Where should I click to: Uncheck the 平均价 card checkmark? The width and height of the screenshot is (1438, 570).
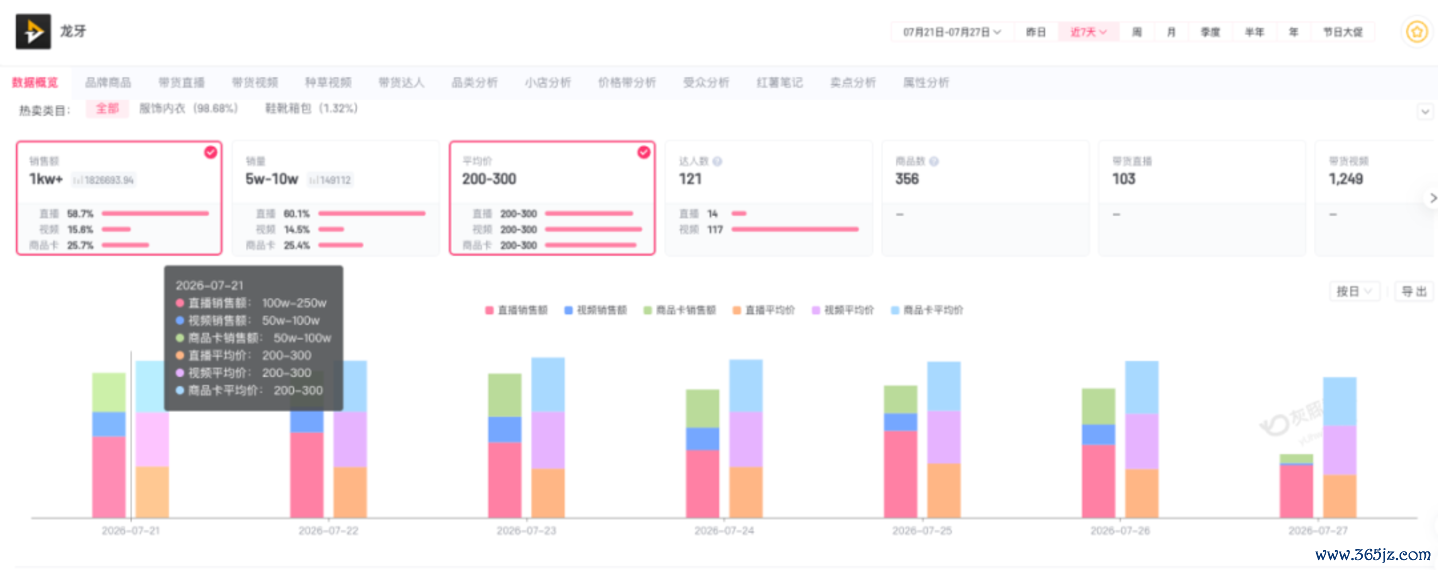(644, 152)
